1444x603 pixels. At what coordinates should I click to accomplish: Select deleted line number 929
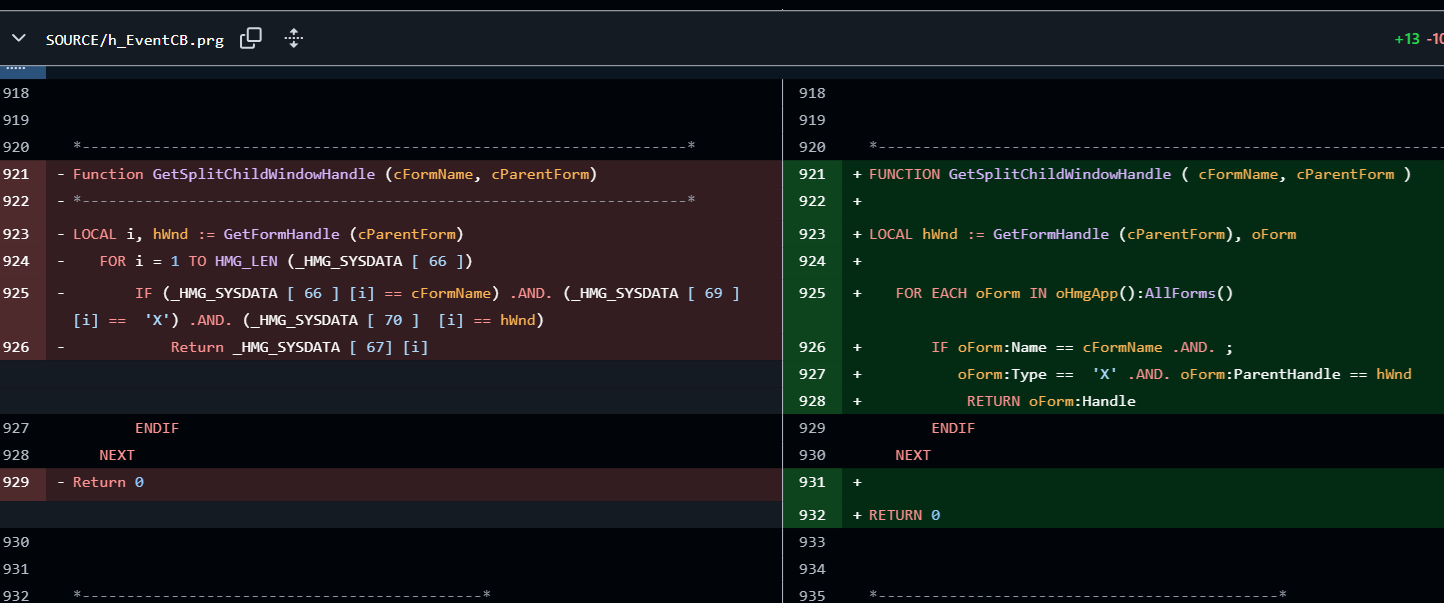point(17,482)
